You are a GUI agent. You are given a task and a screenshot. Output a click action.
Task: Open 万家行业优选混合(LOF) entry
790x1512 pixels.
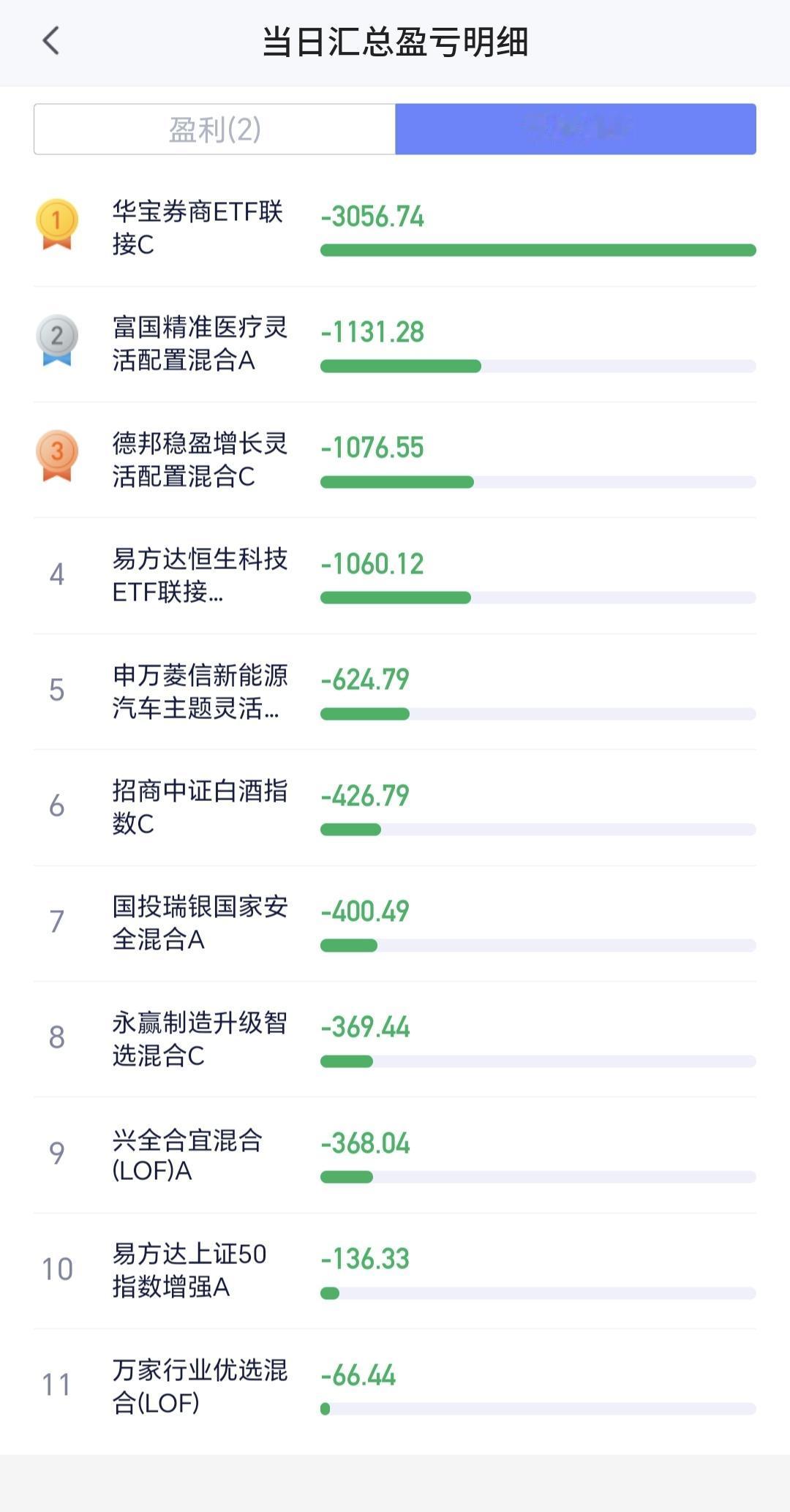pyautogui.click(x=395, y=1387)
